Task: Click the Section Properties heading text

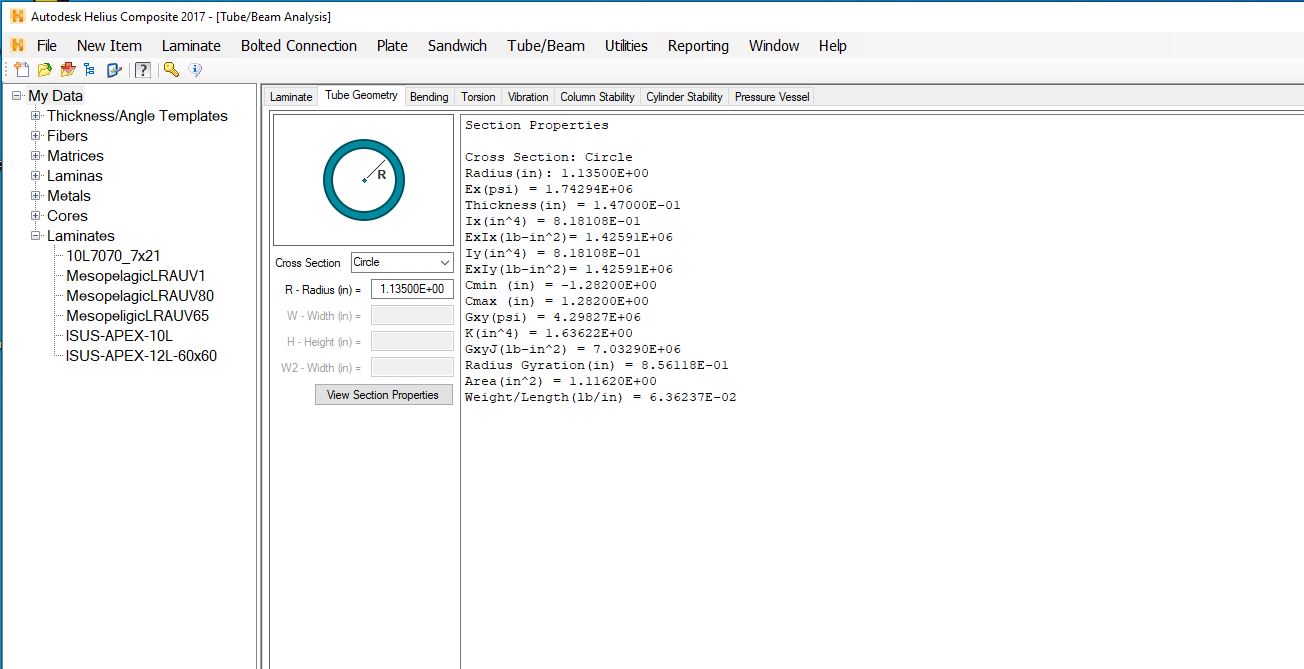Action: (537, 125)
